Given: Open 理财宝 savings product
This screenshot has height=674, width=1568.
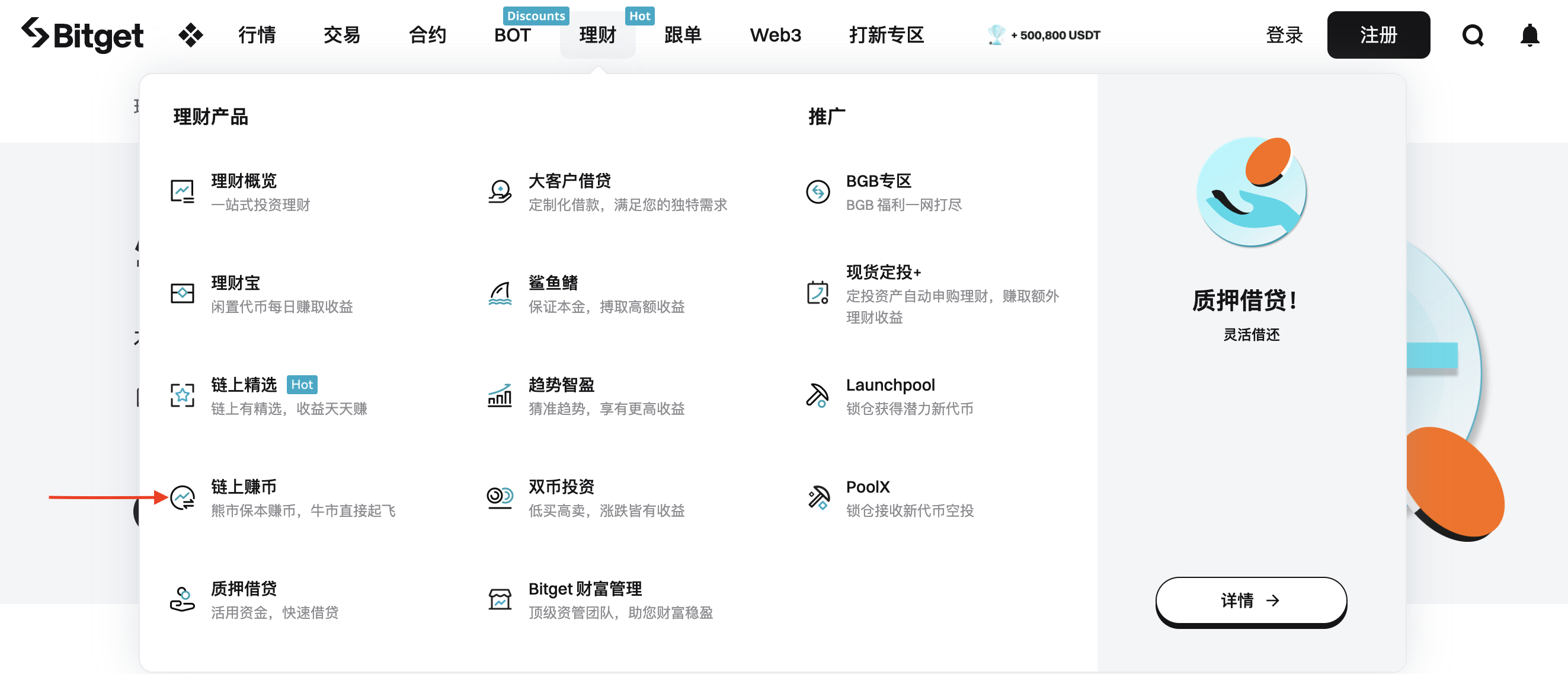Looking at the screenshot, I should click(263, 293).
